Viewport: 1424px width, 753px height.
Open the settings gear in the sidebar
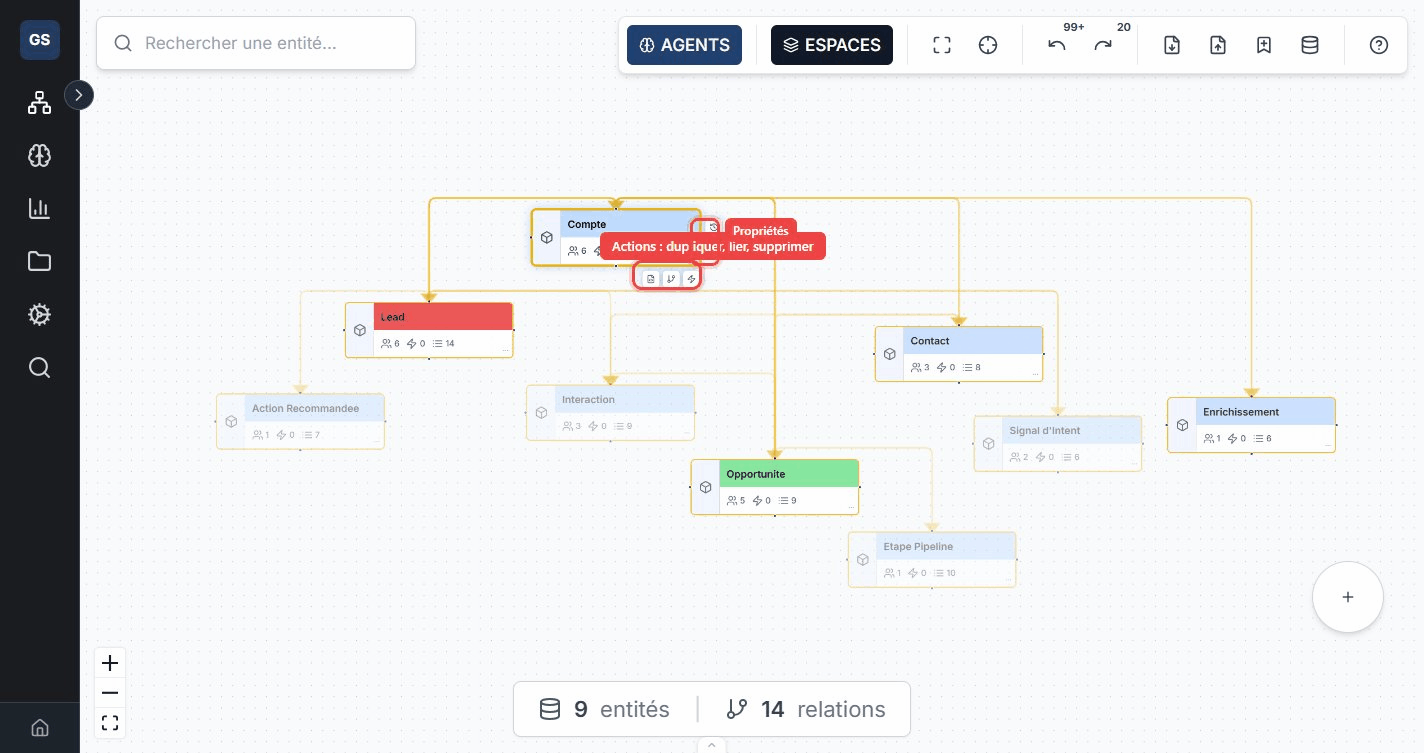[x=39, y=314]
